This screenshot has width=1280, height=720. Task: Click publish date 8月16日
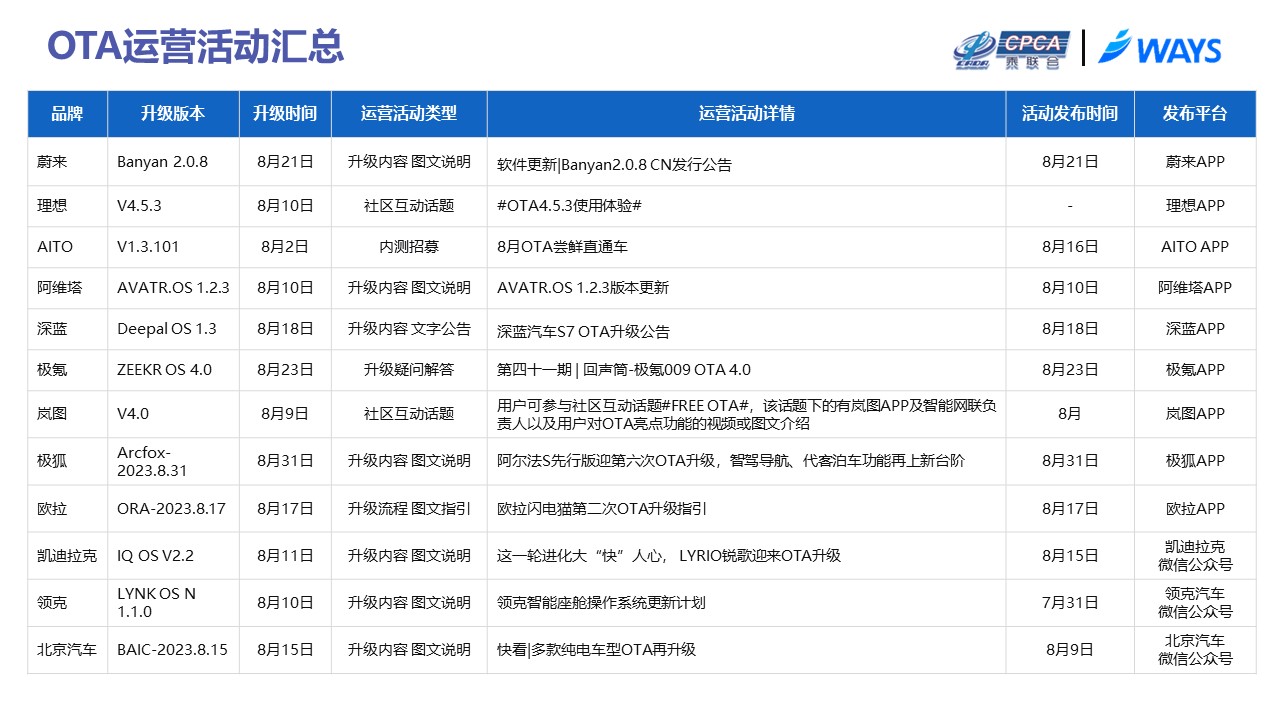point(1070,247)
